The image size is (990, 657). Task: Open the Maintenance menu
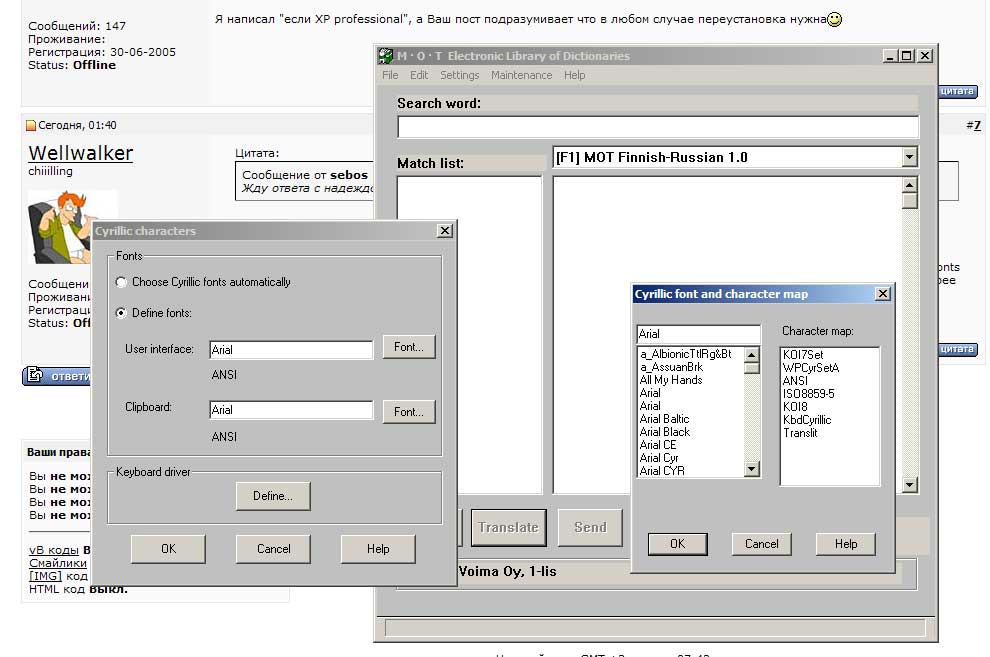point(521,75)
